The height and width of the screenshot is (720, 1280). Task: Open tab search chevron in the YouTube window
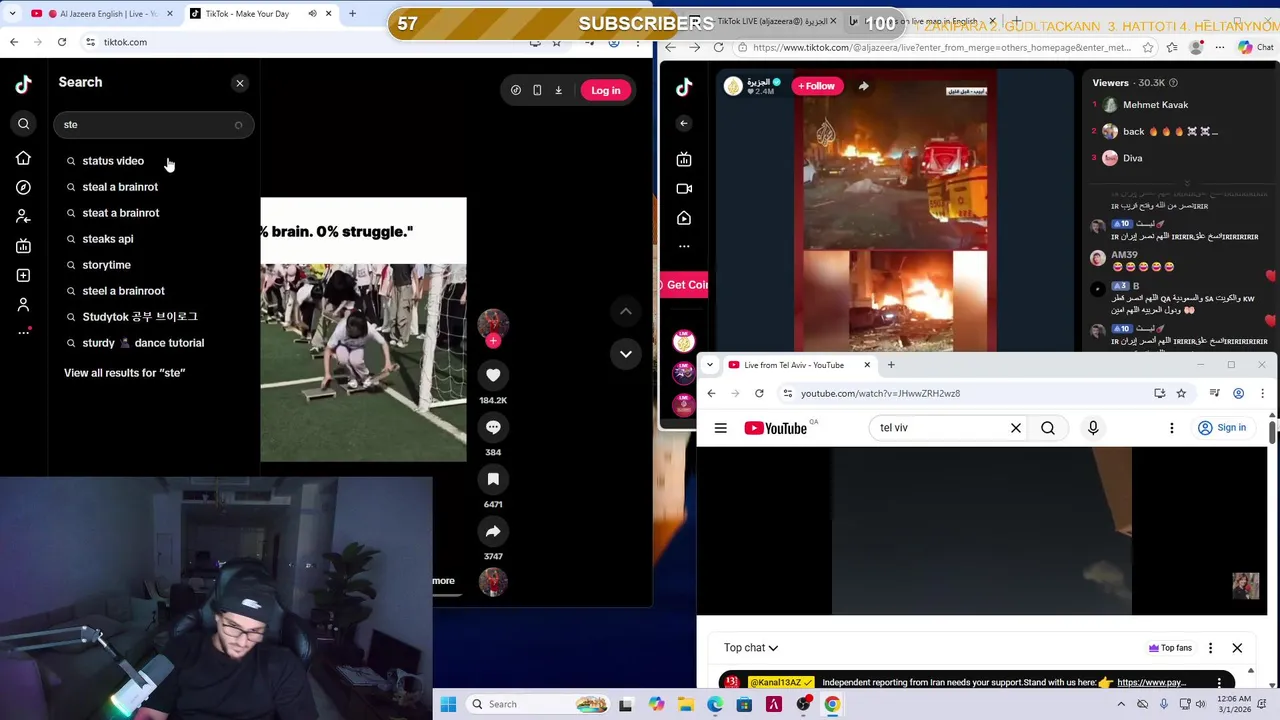click(710, 365)
